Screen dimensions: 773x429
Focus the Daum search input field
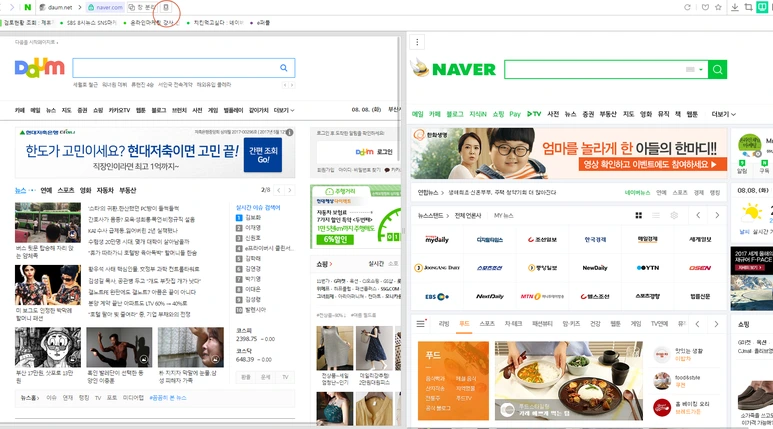pyautogui.click(x=176, y=68)
